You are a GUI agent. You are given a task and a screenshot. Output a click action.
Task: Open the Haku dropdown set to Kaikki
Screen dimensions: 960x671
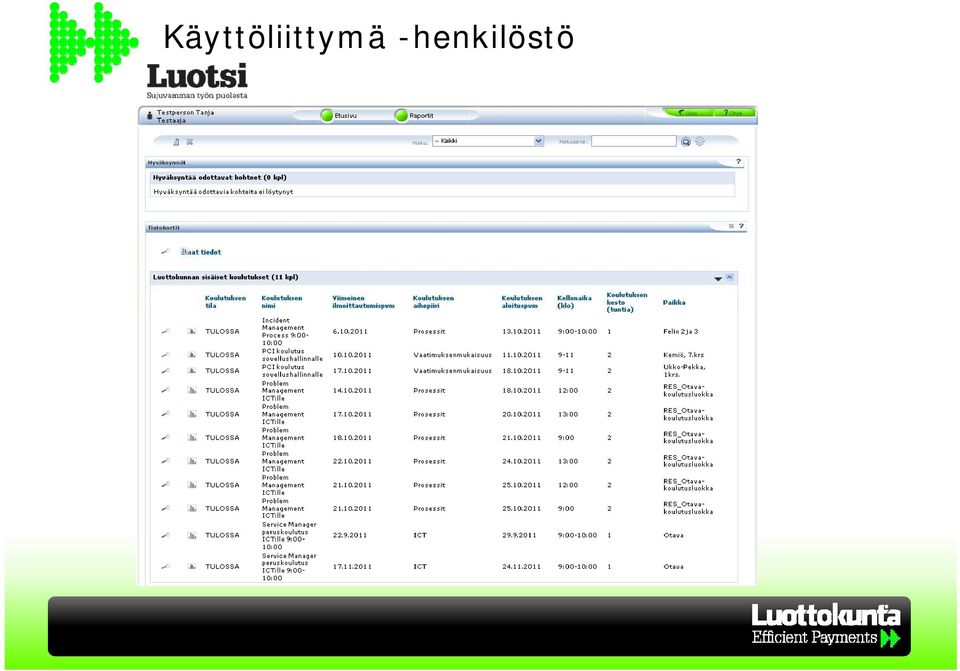488,141
